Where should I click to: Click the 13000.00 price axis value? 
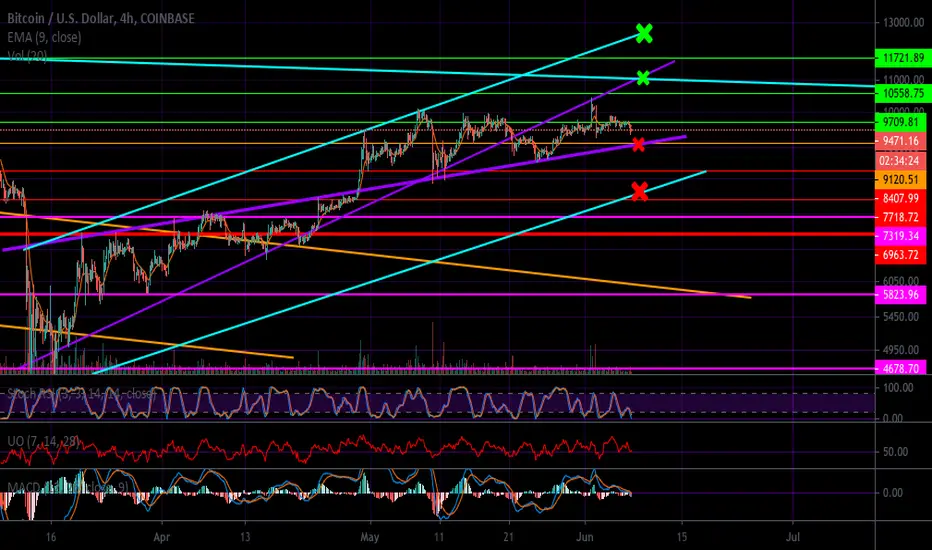[x=903, y=23]
